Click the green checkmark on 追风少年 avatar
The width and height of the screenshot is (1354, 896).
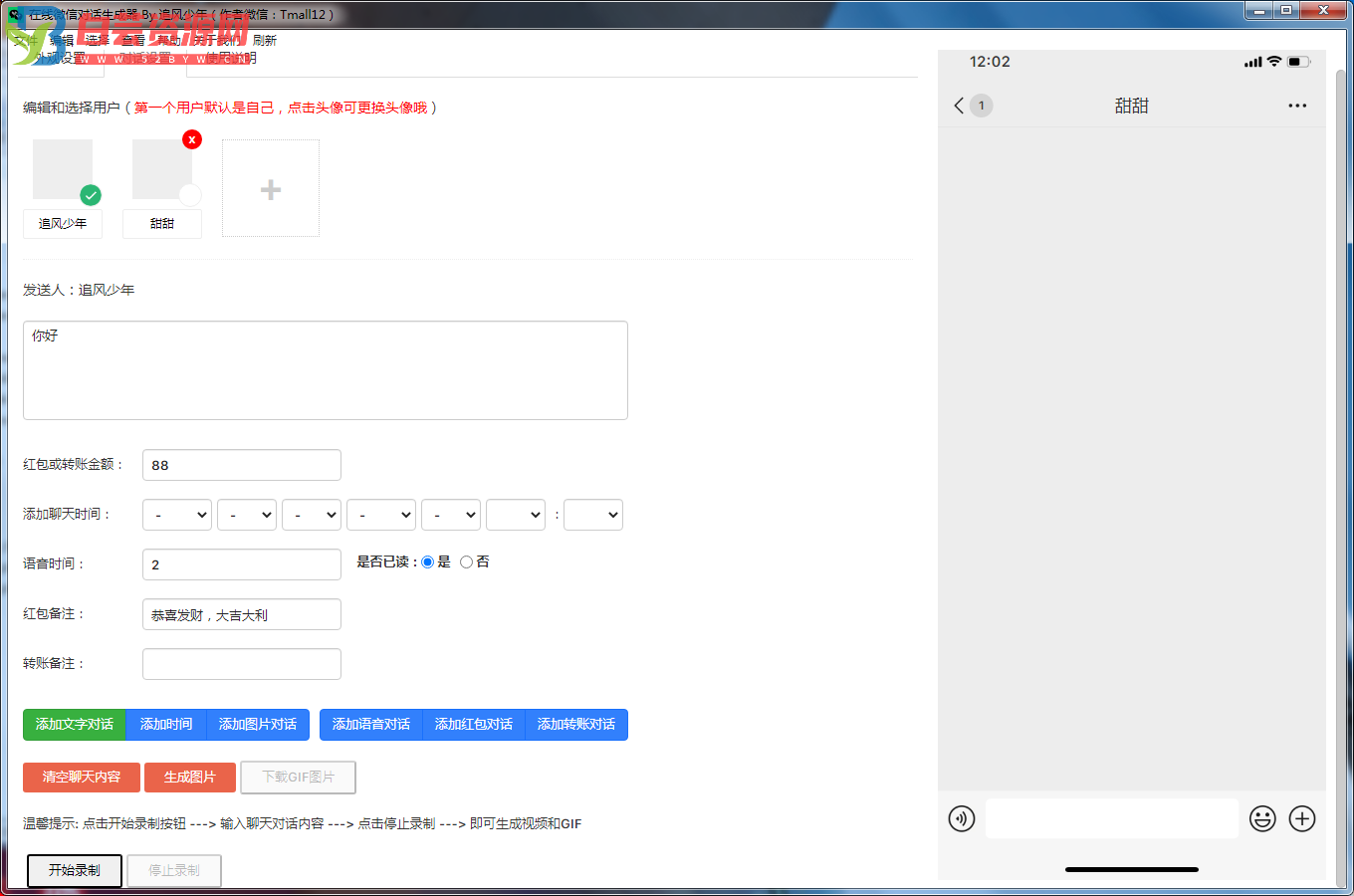tap(91, 195)
